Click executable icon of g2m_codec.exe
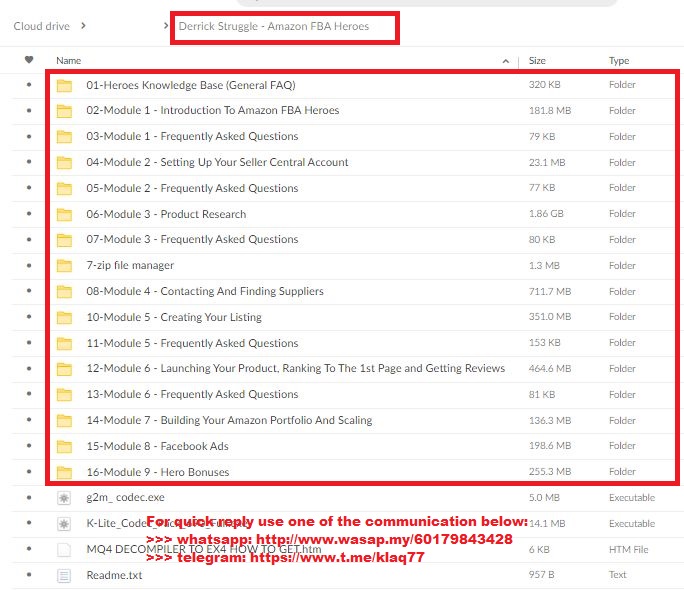684x590 pixels. tap(64, 498)
